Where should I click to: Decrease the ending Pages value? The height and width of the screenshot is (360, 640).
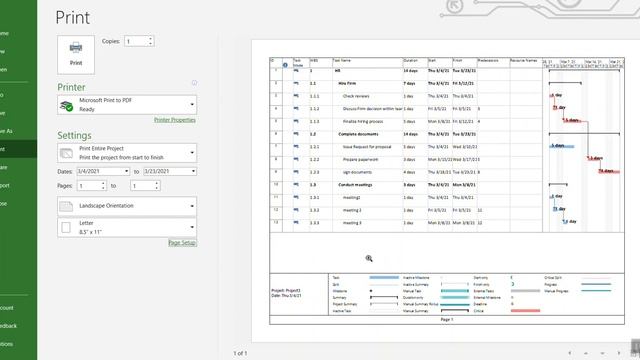tap(157, 188)
